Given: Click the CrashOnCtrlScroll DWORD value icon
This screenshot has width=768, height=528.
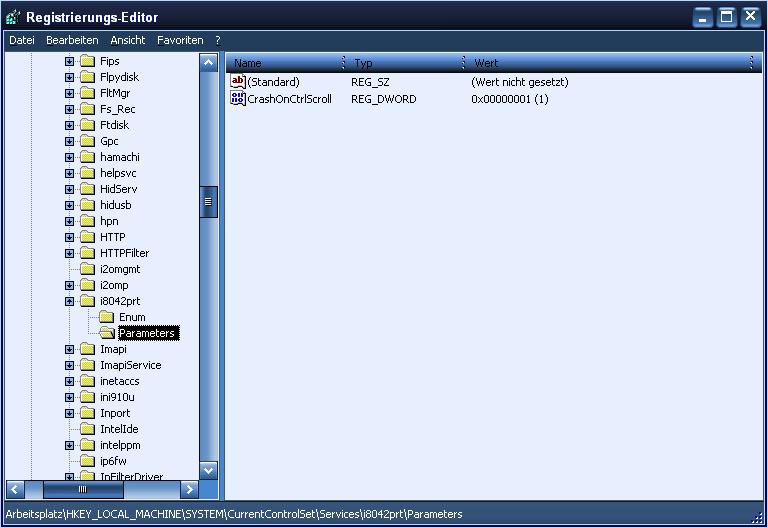Looking at the screenshot, I should (238, 99).
